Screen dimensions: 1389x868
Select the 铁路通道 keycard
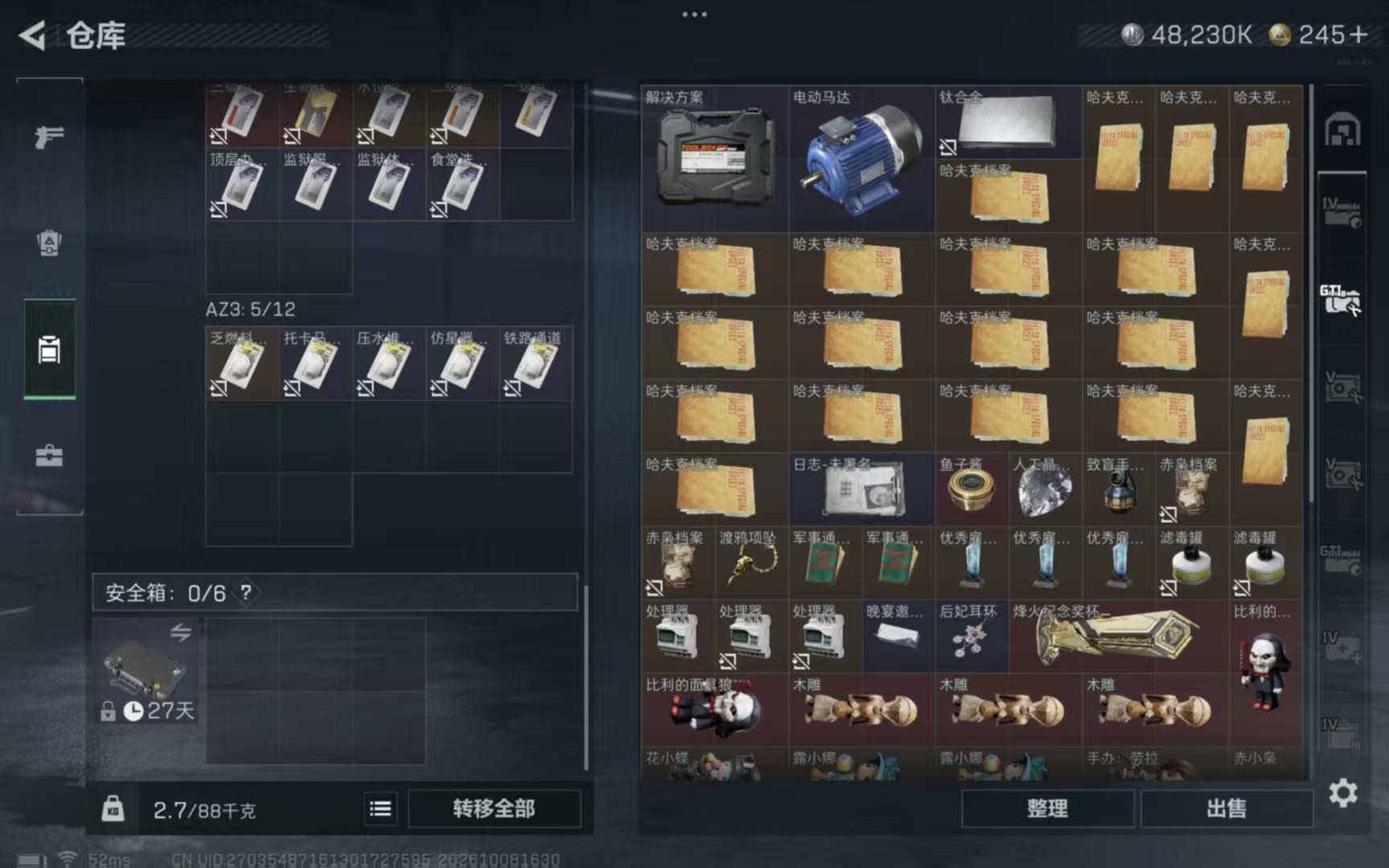tap(536, 363)
